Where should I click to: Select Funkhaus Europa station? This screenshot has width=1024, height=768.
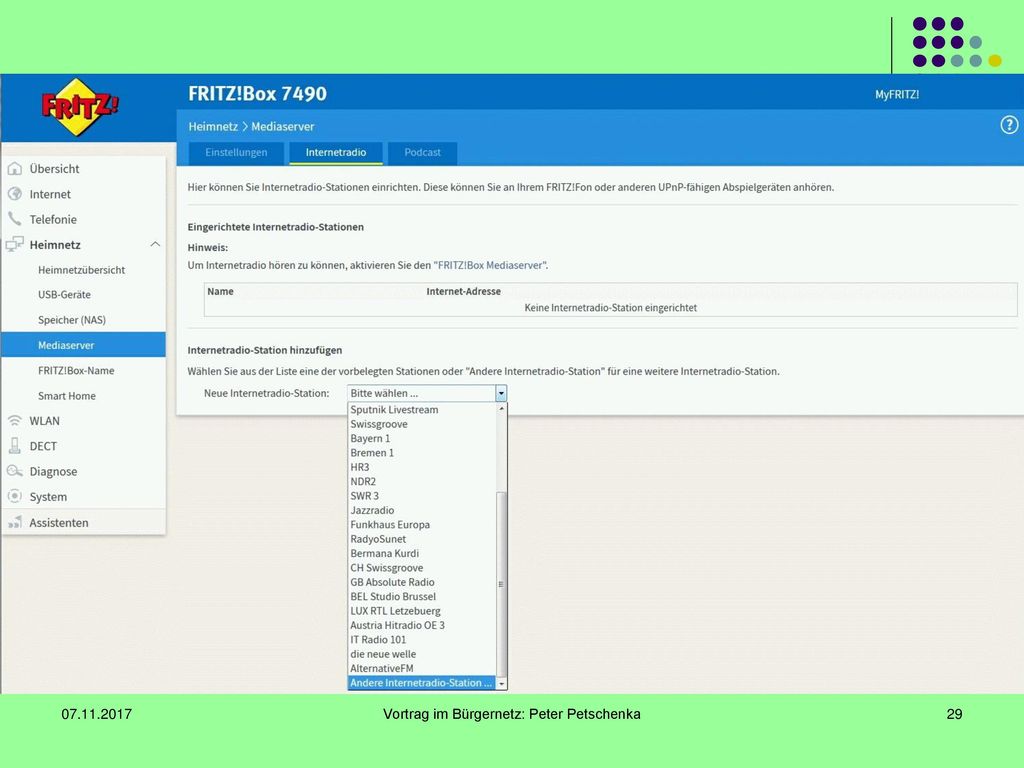coord(422,524)
